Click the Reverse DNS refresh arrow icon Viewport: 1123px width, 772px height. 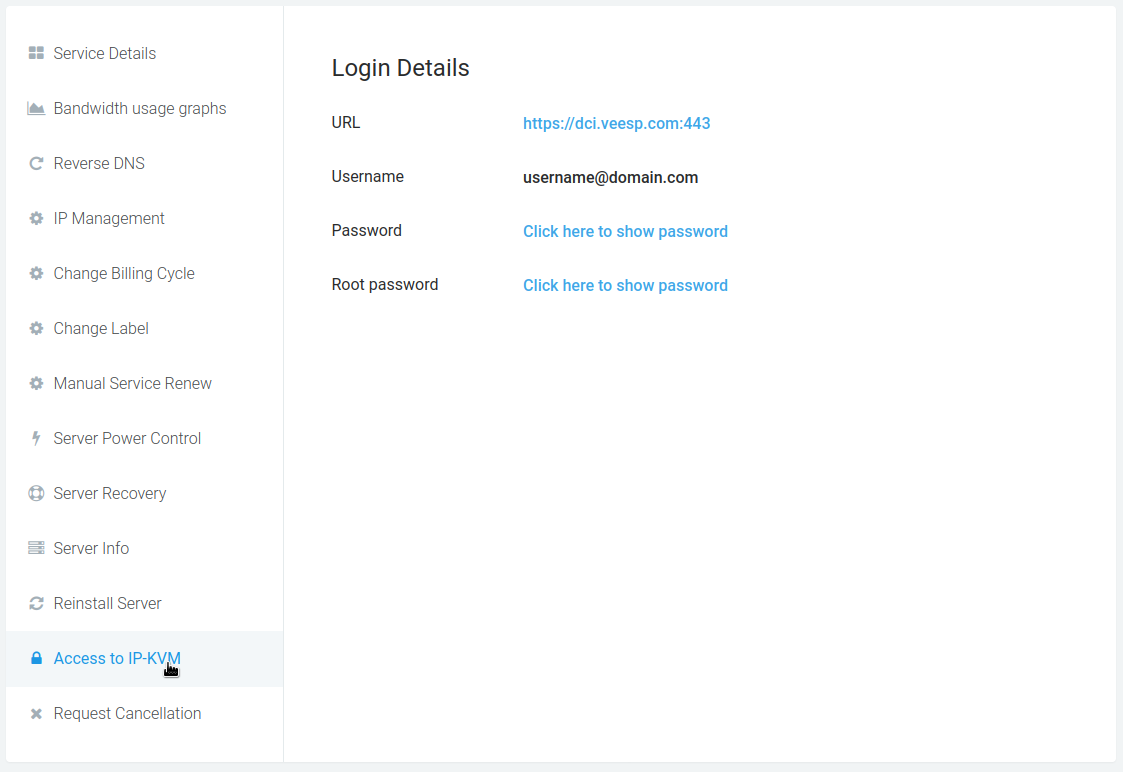click(x=36, y=163)
